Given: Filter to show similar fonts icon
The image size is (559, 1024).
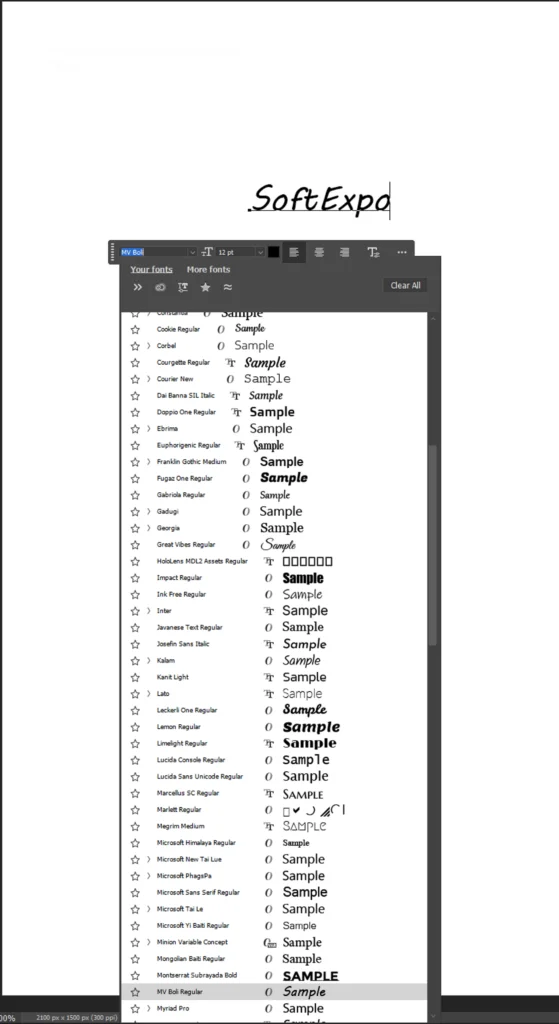Looking at the screenshot, I should (228, 287).
